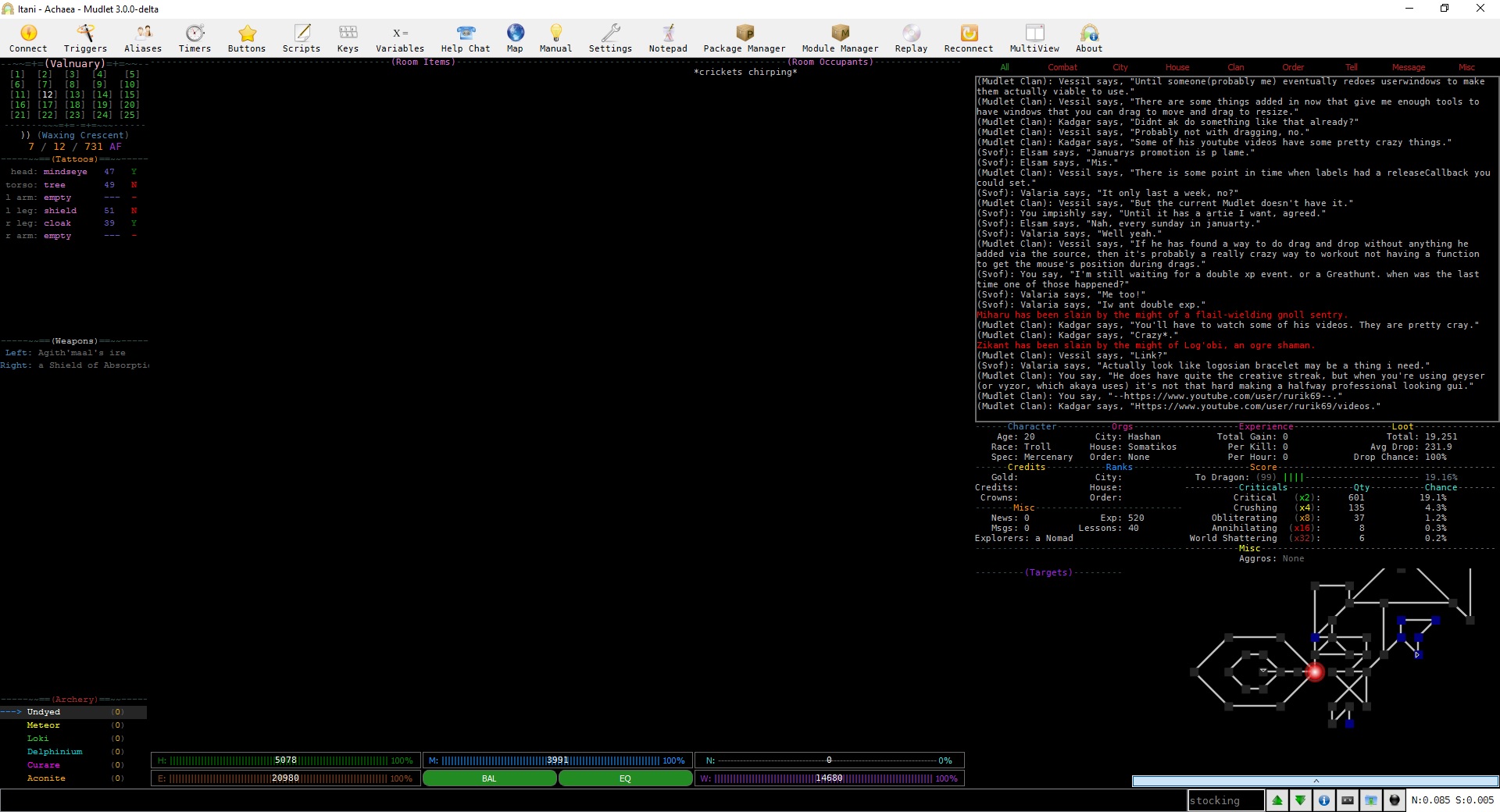The height and width of the screenshot is (812, 1500).
Task: Open the About dialog
Action: pyautogui.click(x=1089, y=38)
